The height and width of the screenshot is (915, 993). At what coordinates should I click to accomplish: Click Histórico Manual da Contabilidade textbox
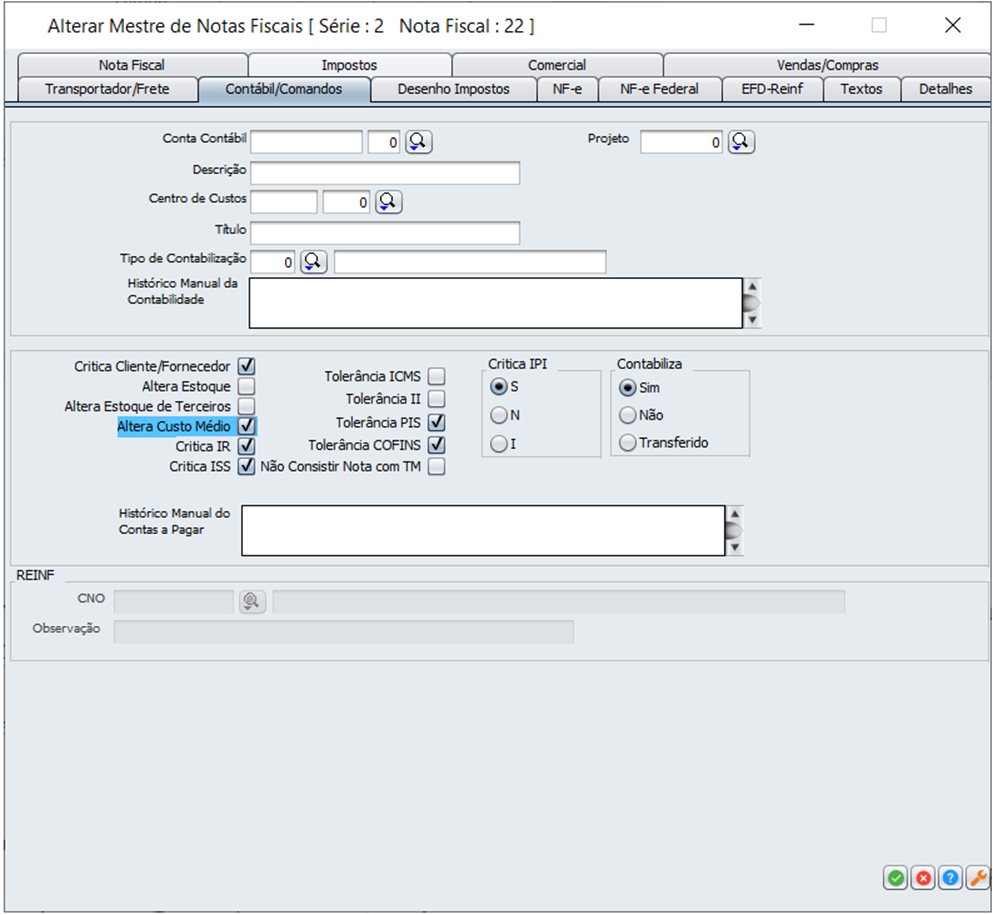click(496, 303)
